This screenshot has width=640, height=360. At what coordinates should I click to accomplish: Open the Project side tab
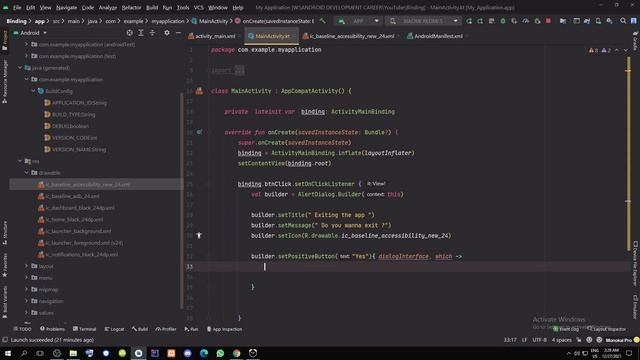(x=5, y=41)
